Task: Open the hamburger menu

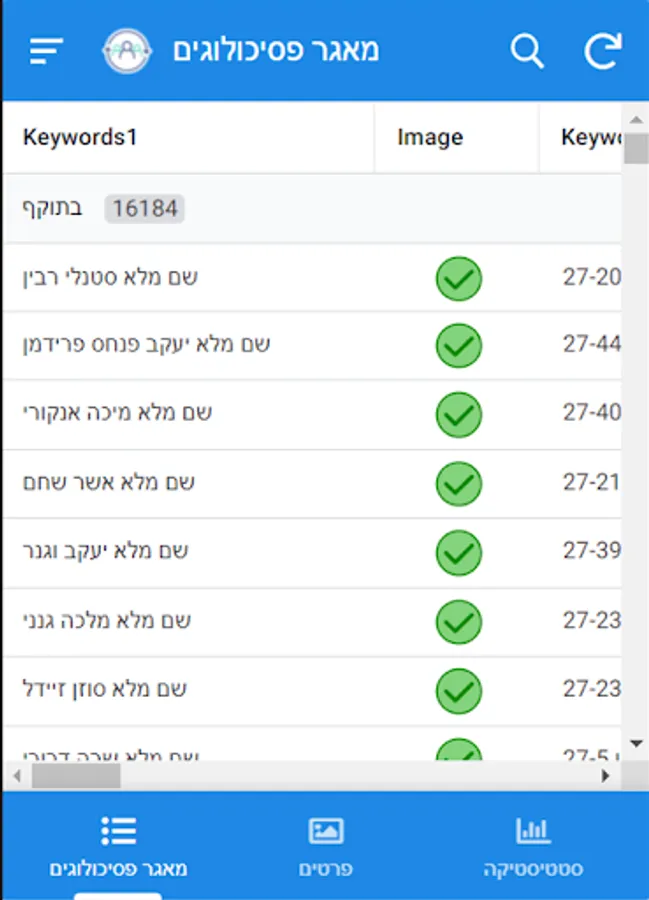Action: tap(47, 50)
